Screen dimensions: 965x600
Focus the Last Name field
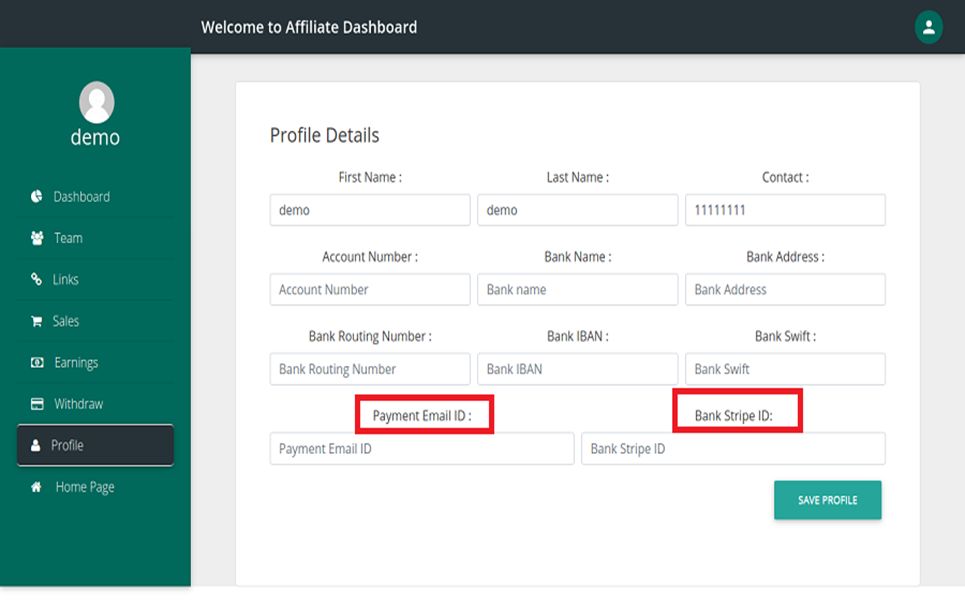[x=577, y=210]
